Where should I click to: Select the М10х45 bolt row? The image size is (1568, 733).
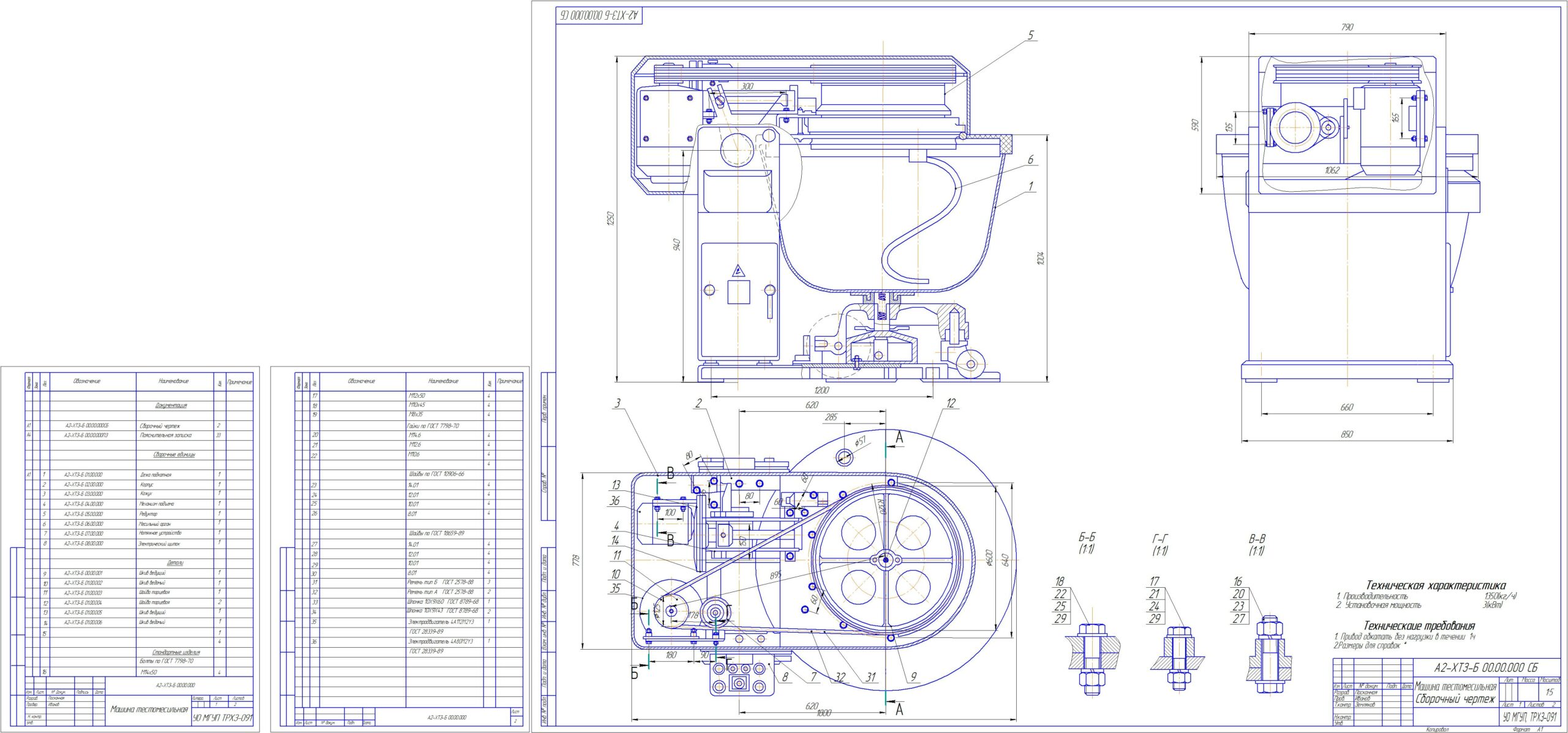point(409,405)
